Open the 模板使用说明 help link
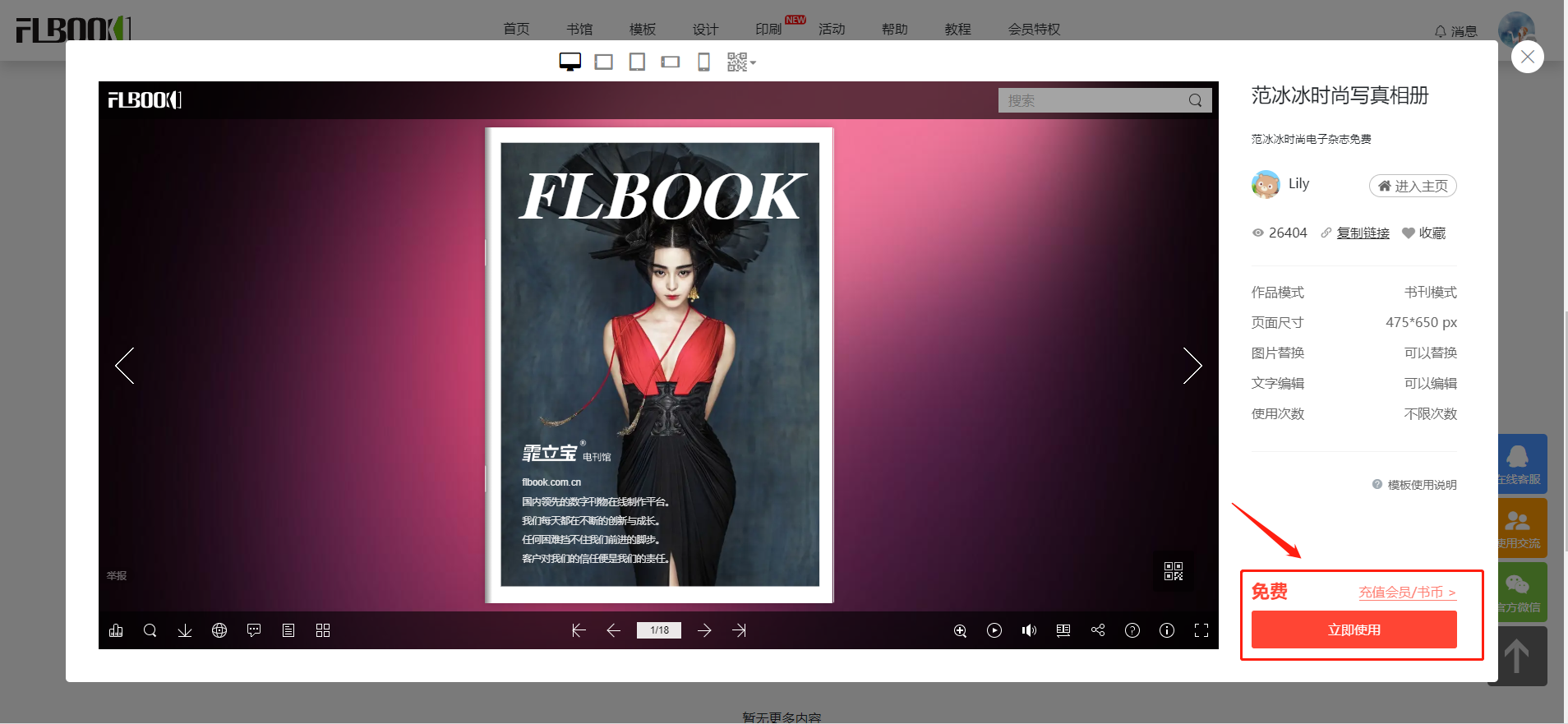 pyautogui.click(x=1414, y=485)
